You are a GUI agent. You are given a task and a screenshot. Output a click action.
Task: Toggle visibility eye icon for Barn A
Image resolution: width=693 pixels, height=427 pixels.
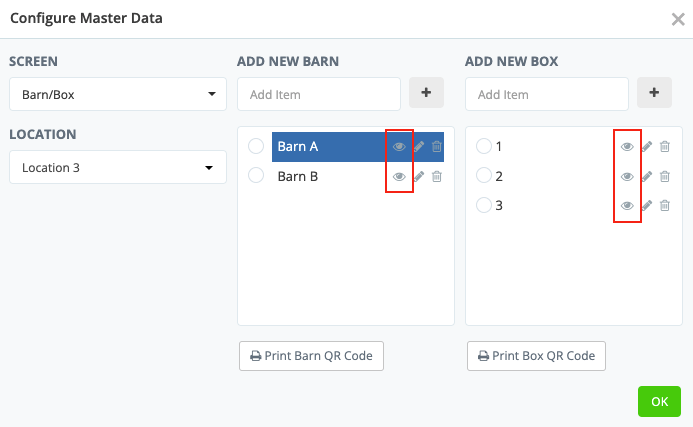pyautogui.click(x=399, y=147)
